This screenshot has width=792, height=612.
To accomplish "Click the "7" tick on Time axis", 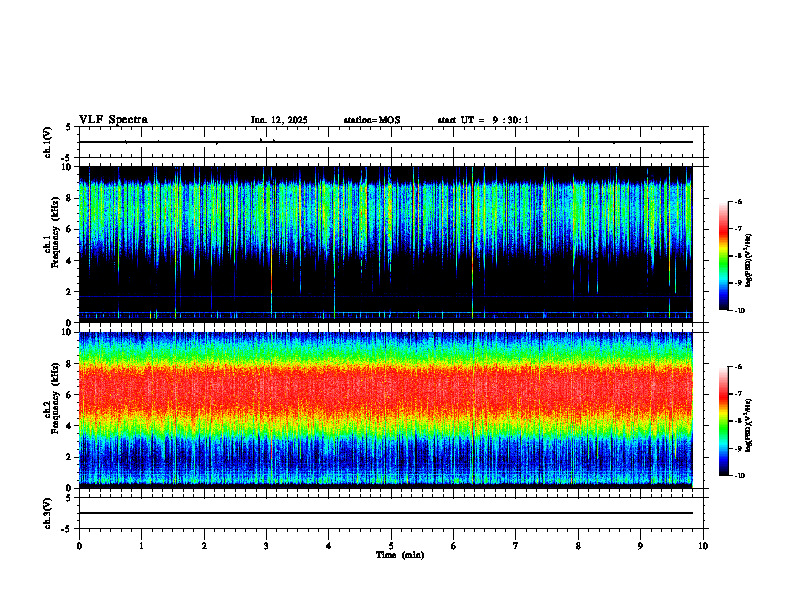I will pos(516,546).
